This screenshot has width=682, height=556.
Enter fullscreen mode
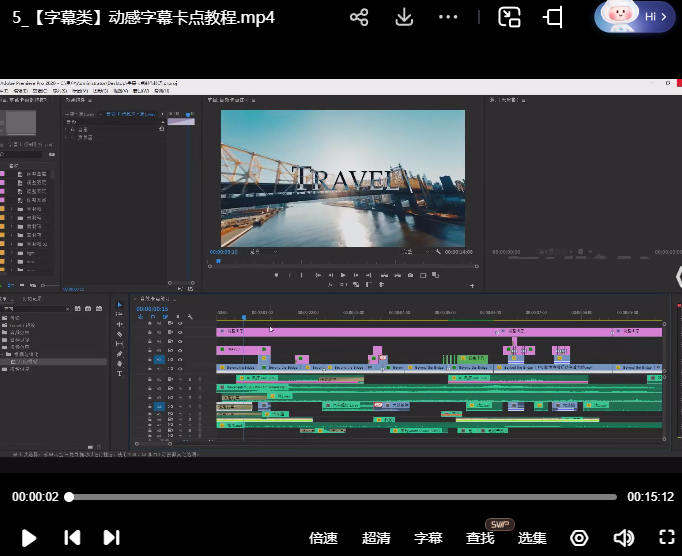click(x=666, y=538)
